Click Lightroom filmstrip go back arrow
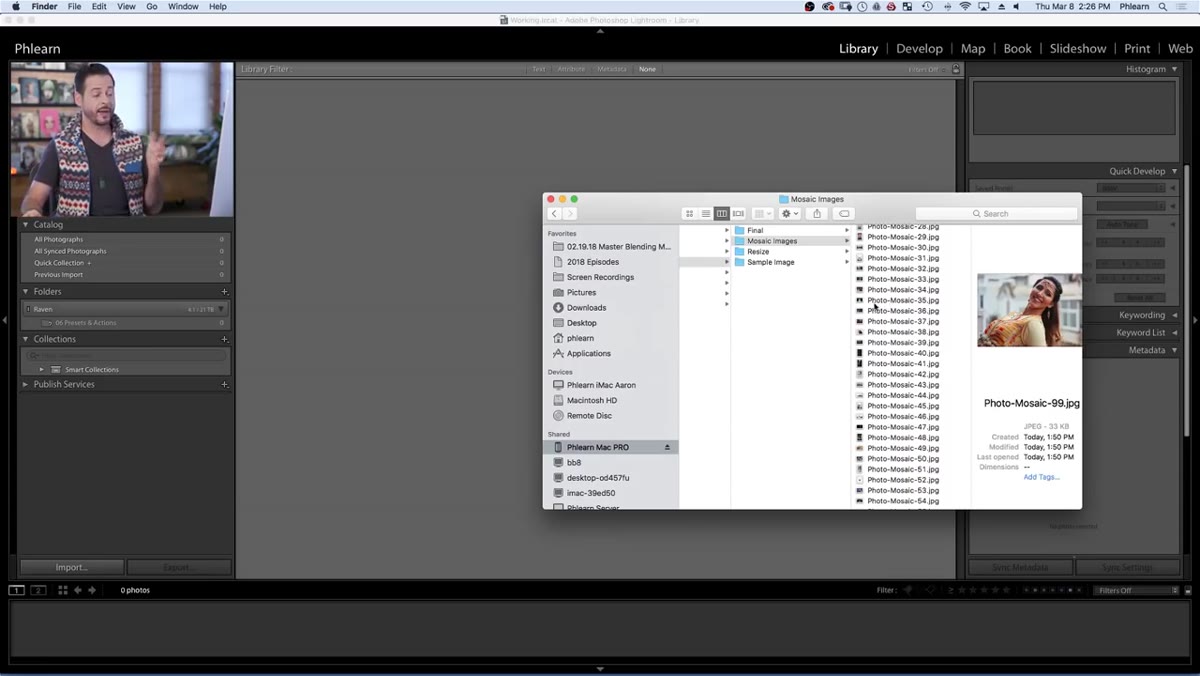The image size is (1200, 676). coord(78,590)
